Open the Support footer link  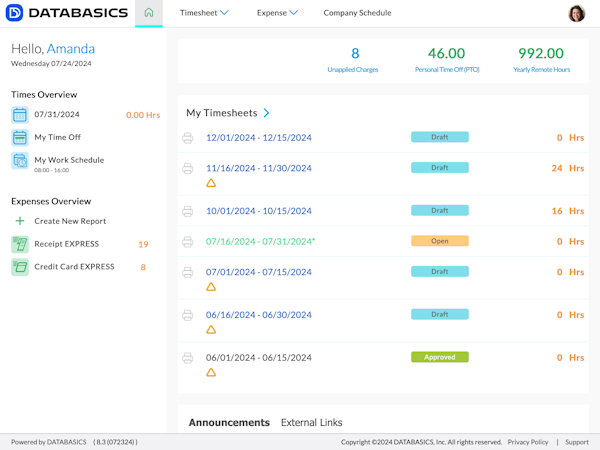click(x=577, y=442)
